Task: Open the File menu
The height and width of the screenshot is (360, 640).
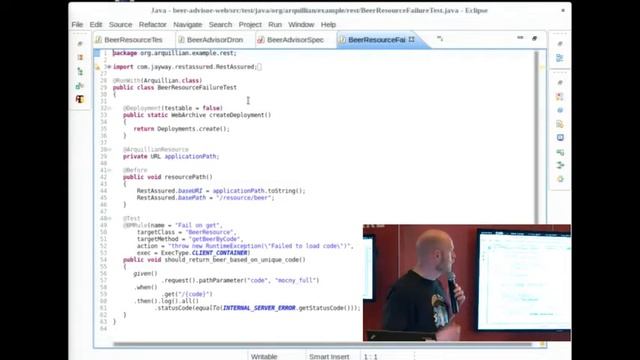Action: [x=77, y=24]
